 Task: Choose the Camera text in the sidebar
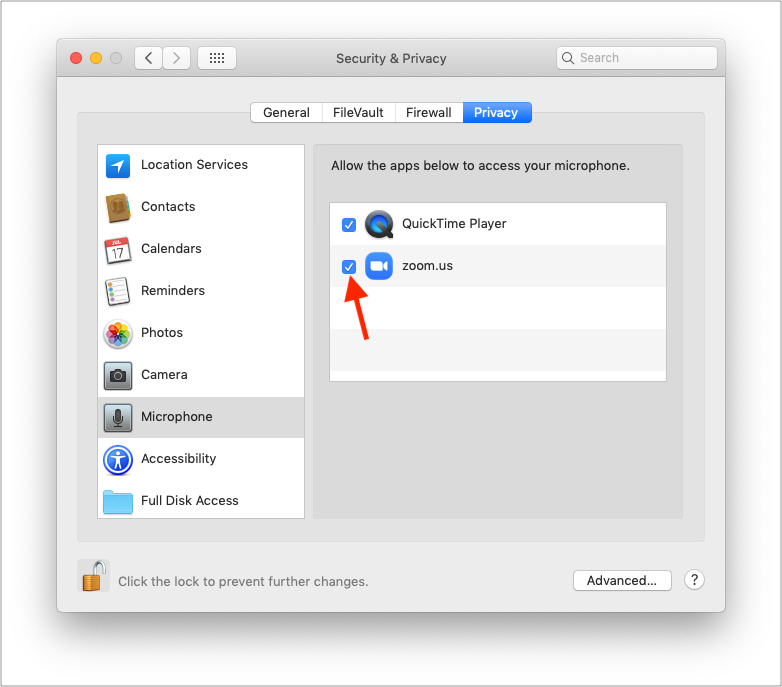[164, 374]
